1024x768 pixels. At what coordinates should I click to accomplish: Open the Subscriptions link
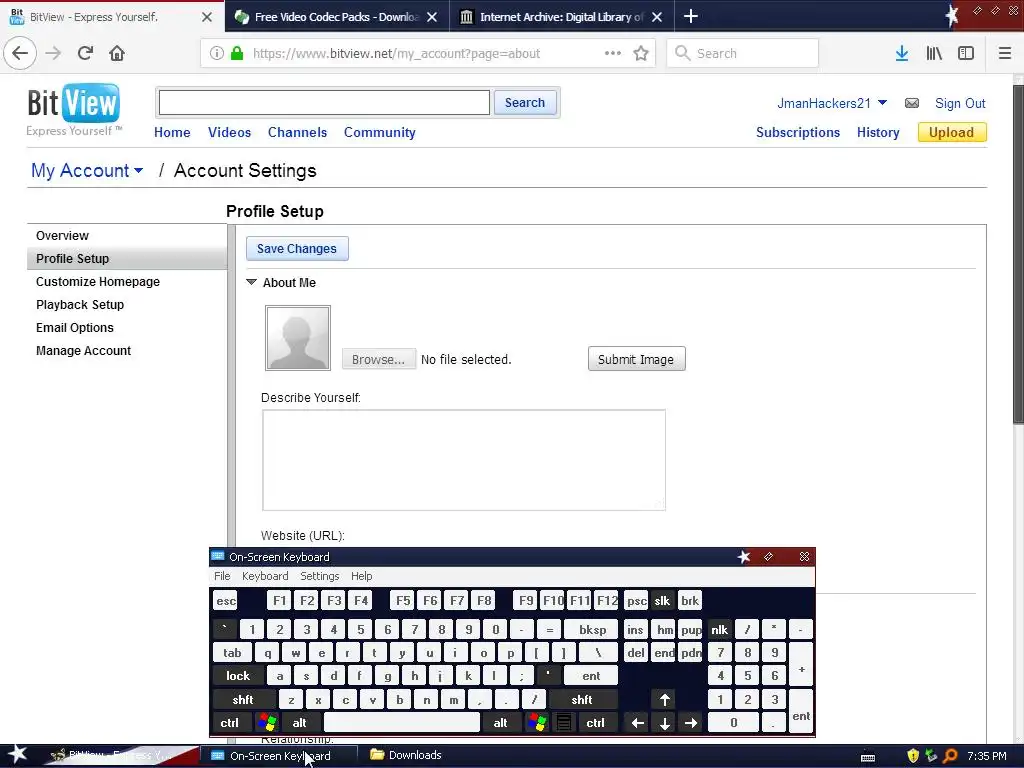pyautogui.click(x=797, y=132)
